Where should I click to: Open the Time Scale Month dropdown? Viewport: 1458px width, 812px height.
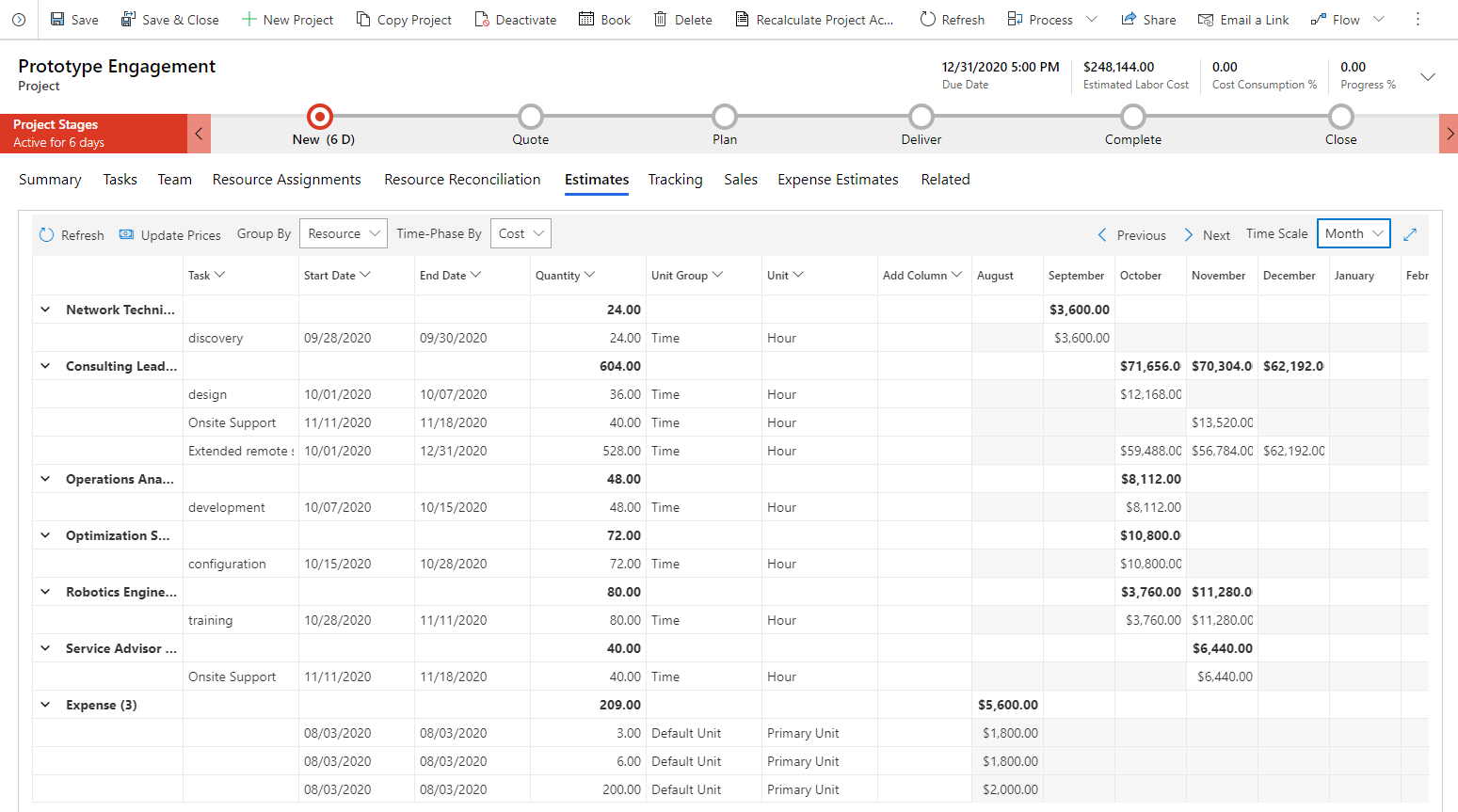coord(1354,234)
